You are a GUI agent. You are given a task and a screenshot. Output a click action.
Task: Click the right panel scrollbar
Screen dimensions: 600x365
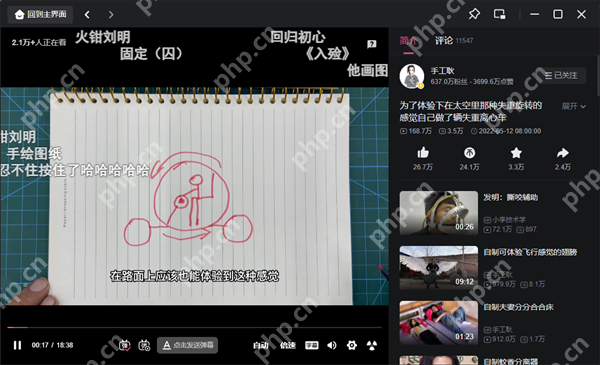point(598,77)
